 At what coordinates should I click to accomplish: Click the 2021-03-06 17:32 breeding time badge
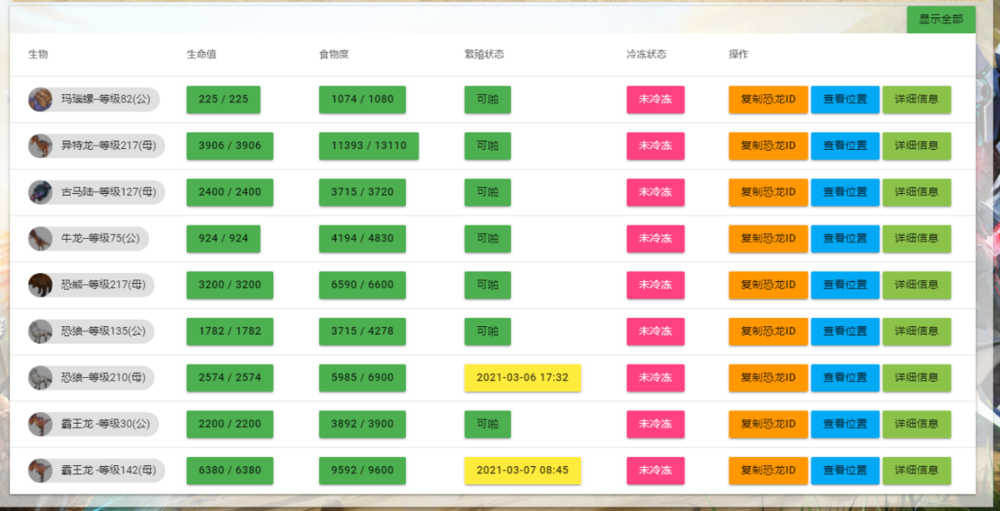tap(522, 378)
